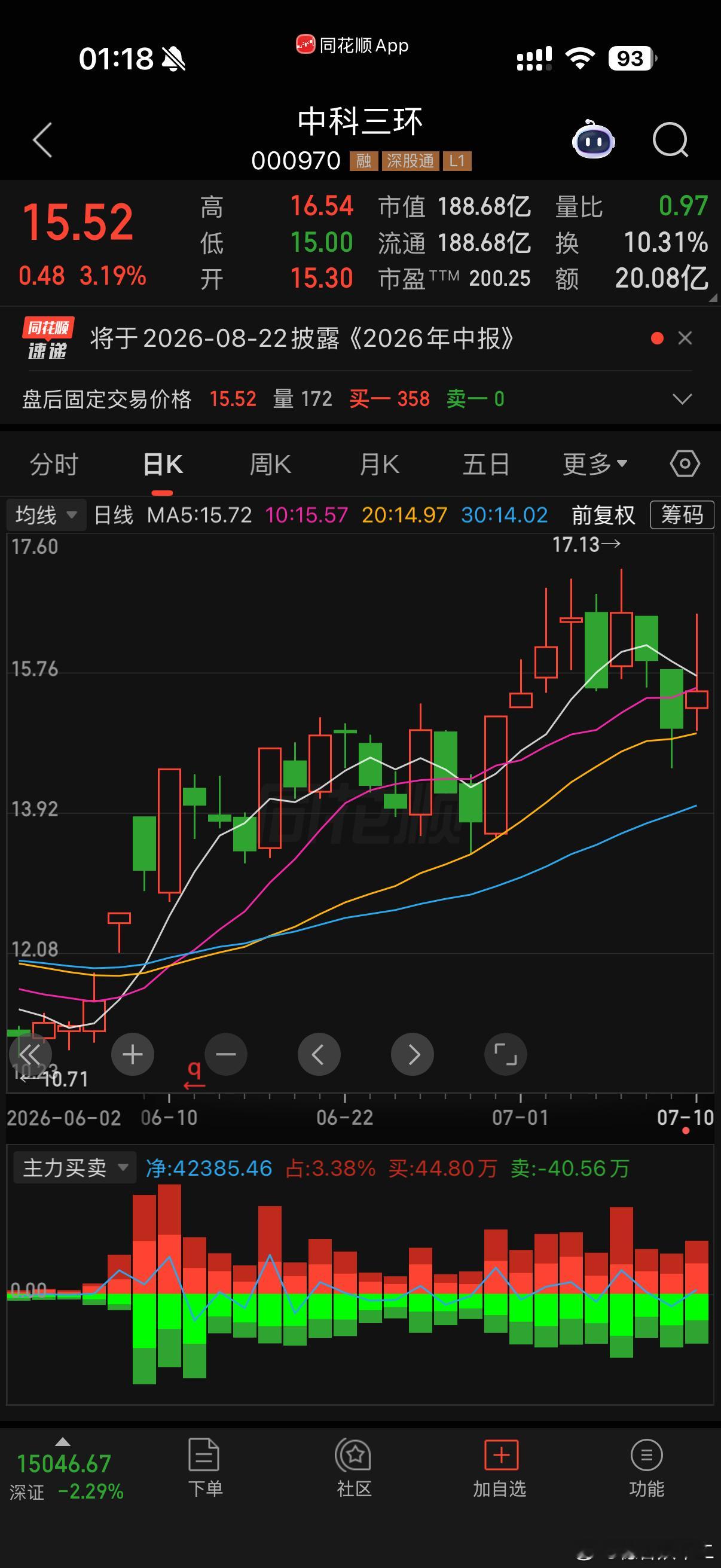The image size is (721, 1568).
Task: Tap the Wi-Fi status icon
Action: coord(579,59)
